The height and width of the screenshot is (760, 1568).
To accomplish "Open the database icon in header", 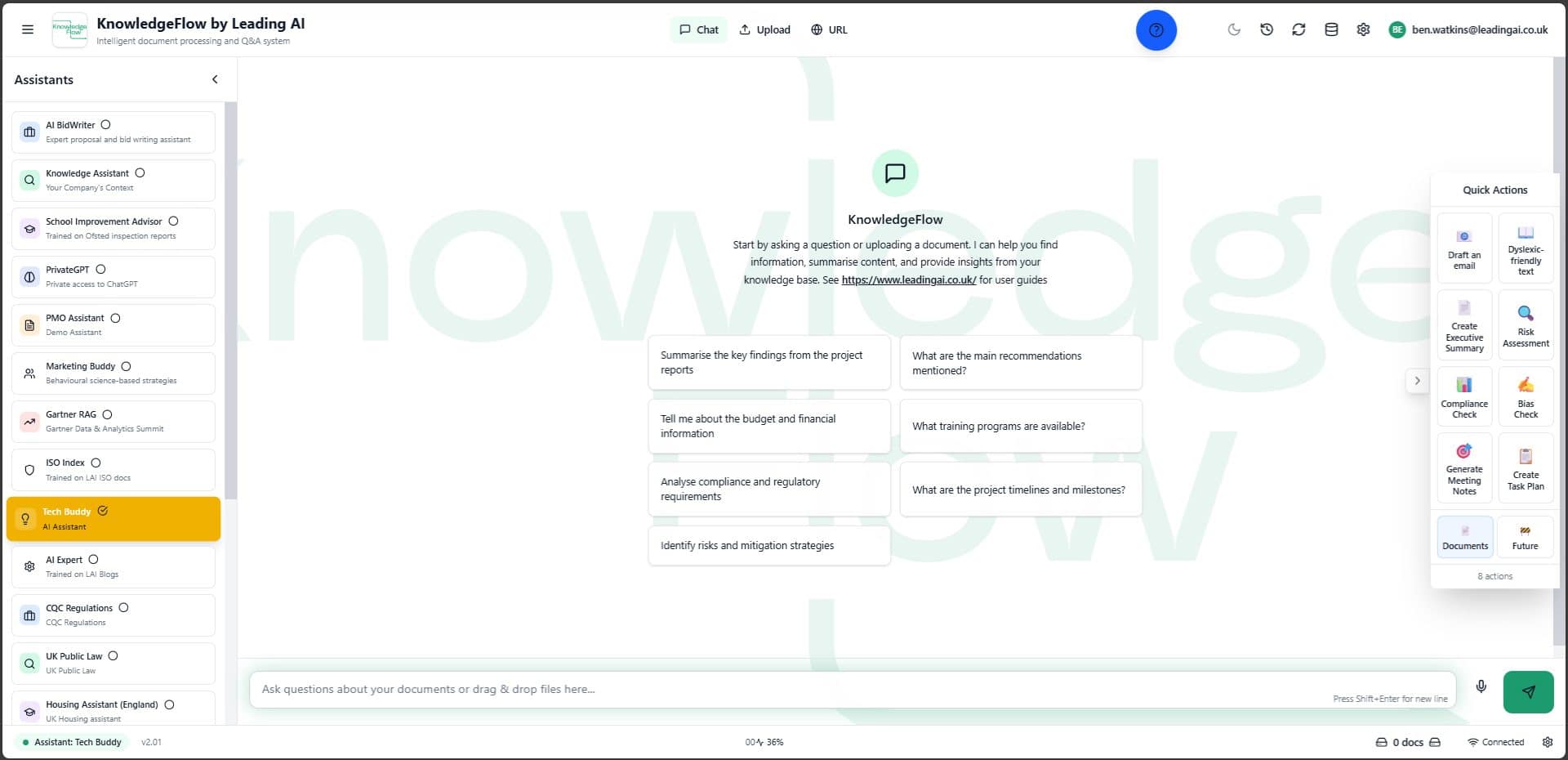I will (x=1331, y=29).
